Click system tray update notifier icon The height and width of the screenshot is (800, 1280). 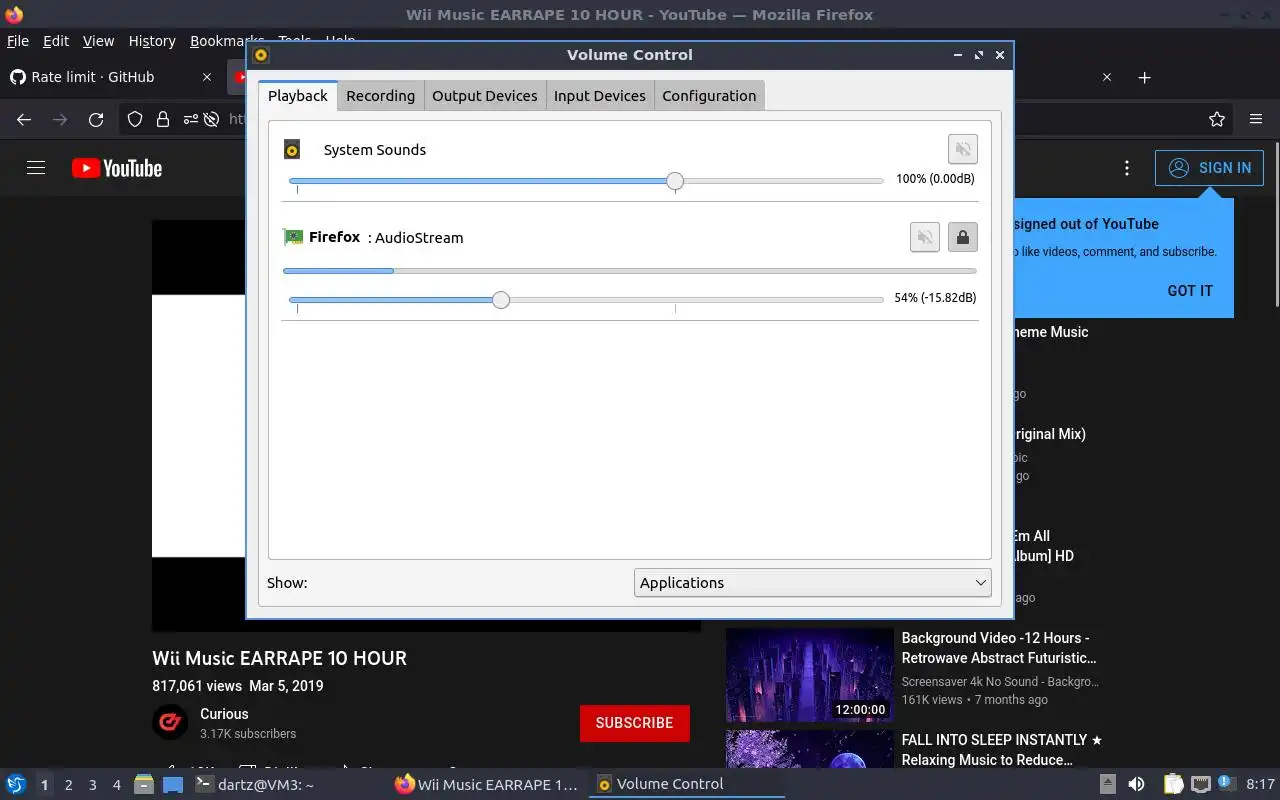1226,784
